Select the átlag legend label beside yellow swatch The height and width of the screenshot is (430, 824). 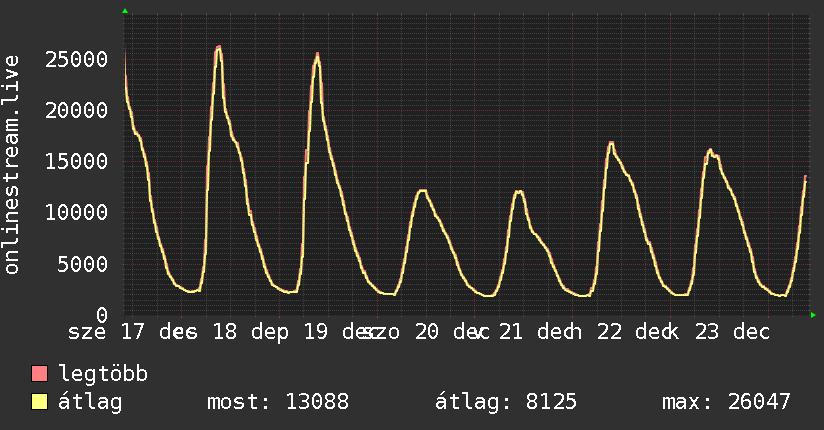tap(90, 402)
